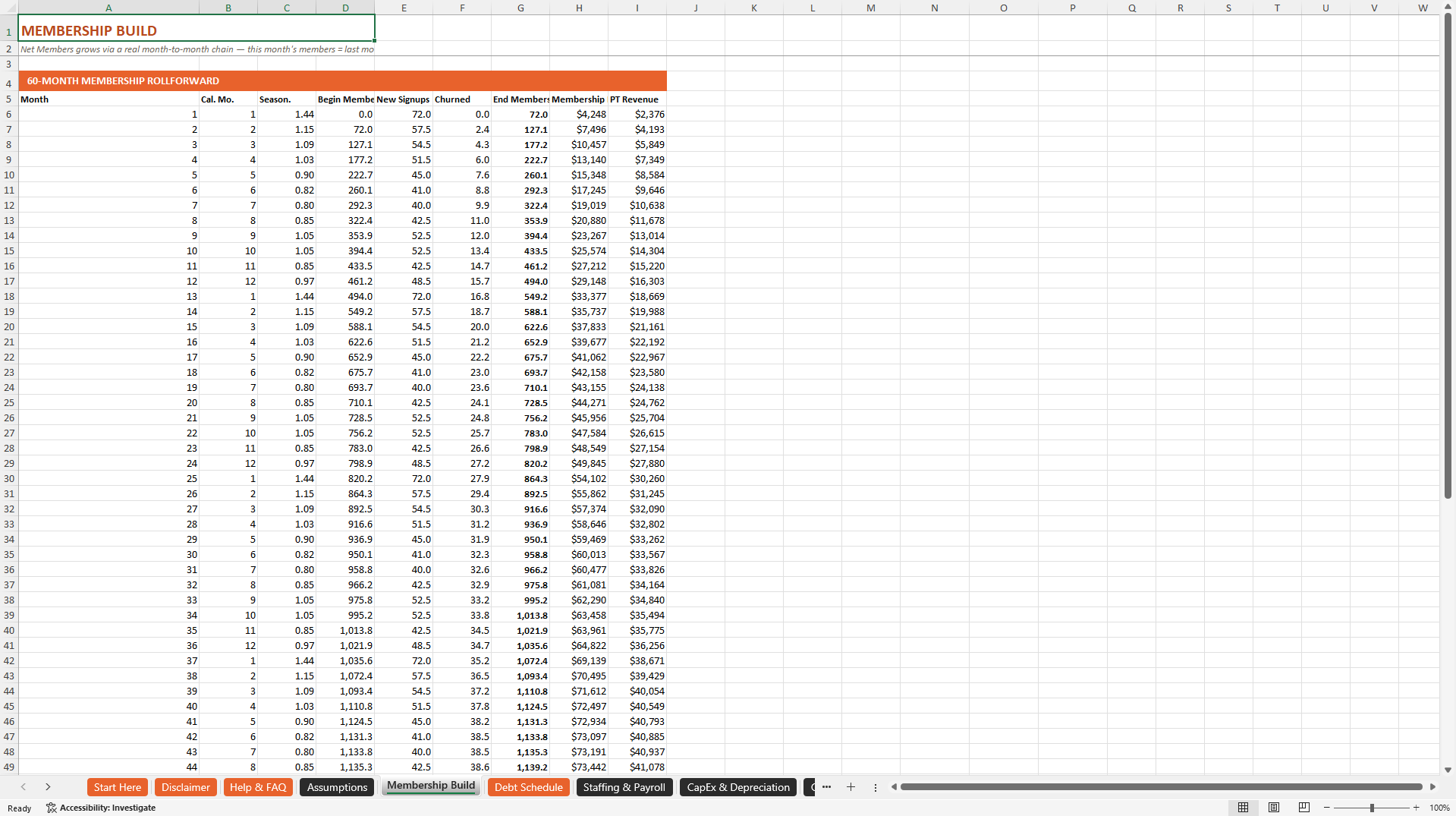
Task: Click PT revenue cell $41,078
Action: pos(637,767)
